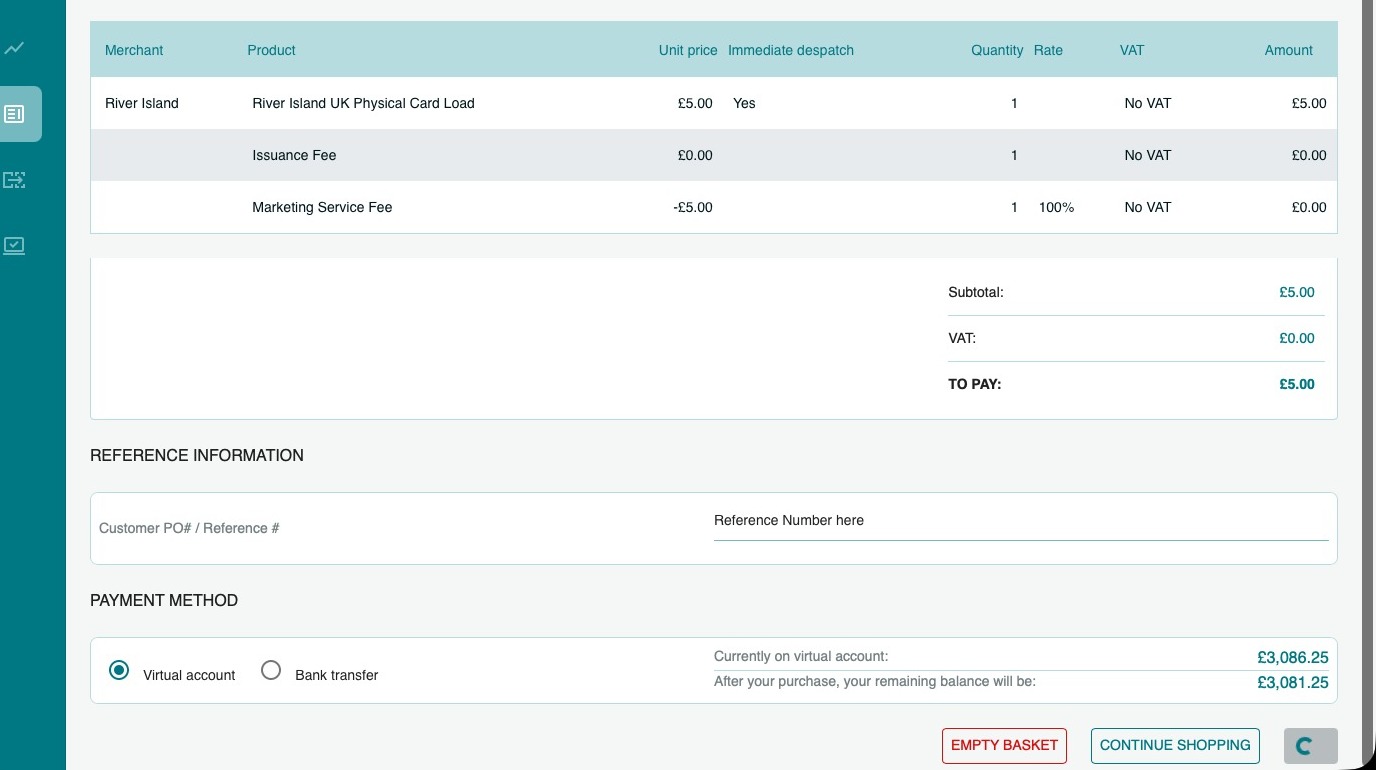
Task: Click the loading spinner button
Action: pyautogui.click(x=1311, y=745)
